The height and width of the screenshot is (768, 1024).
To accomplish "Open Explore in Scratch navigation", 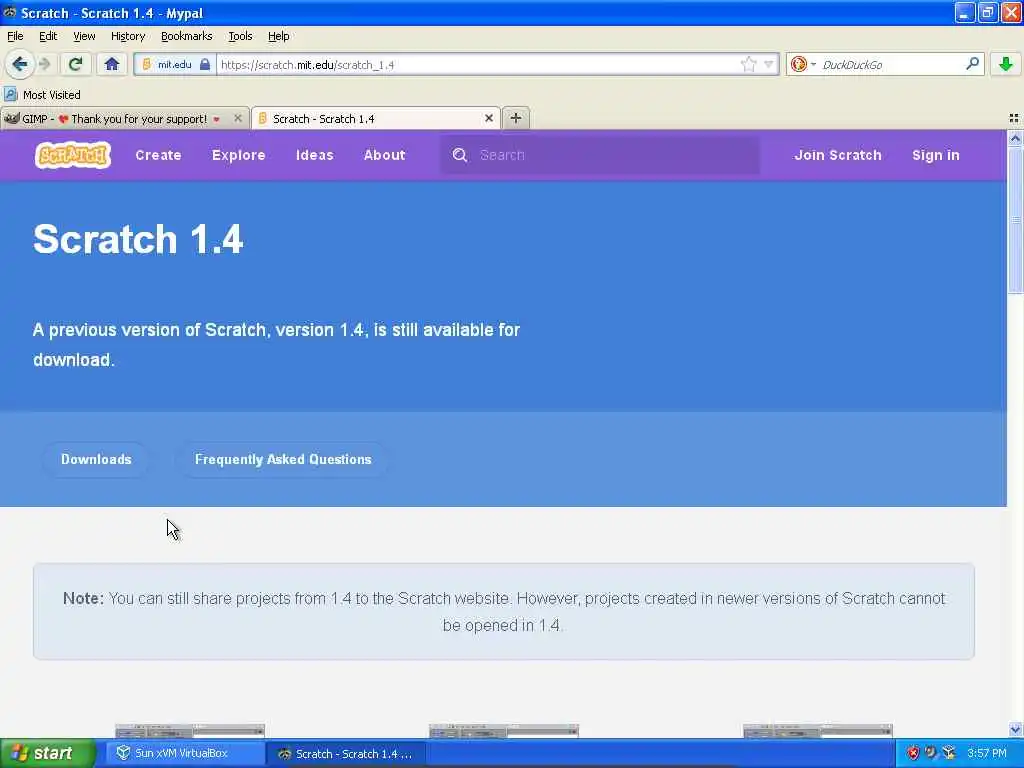I will tap(238, 155).
